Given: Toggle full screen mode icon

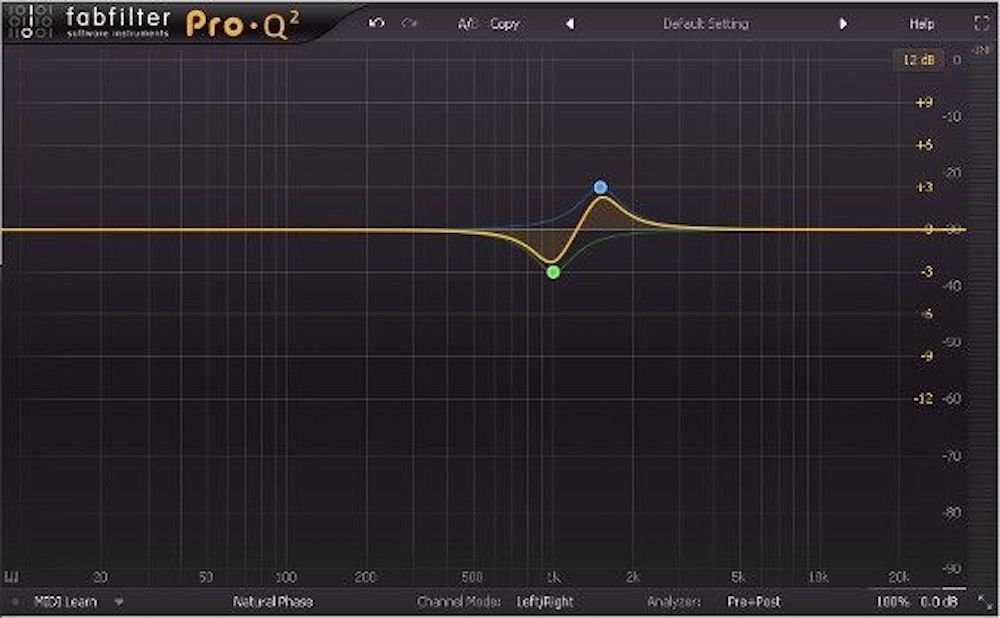Looking at the screenshot, I should point(980,23).
